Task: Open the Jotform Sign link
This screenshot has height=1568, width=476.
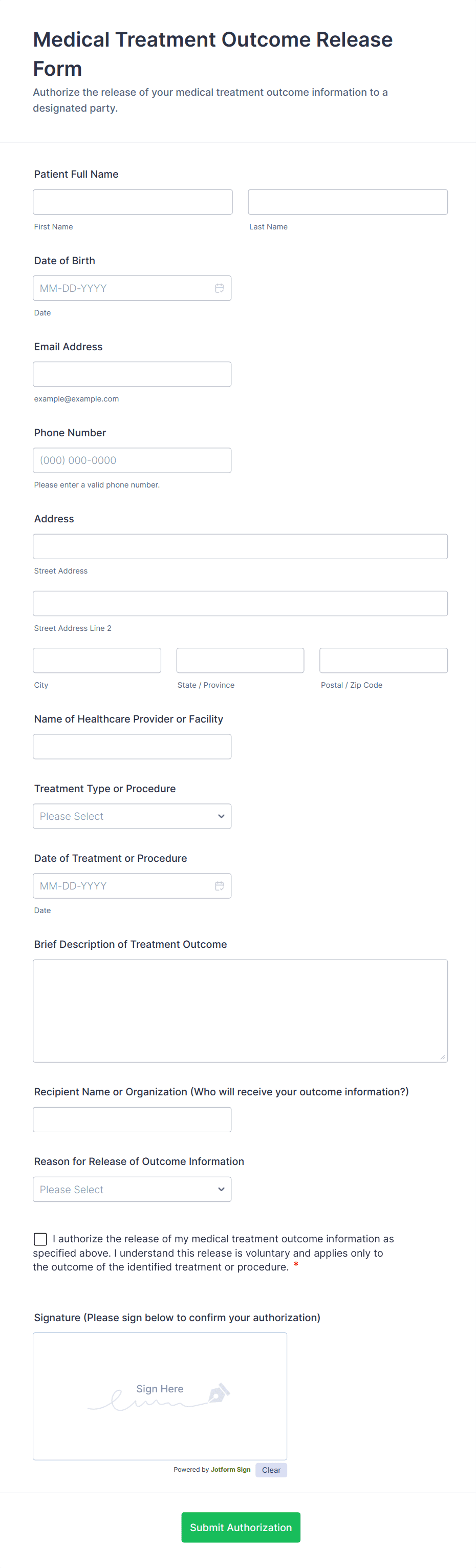Action: (230, 1469)
